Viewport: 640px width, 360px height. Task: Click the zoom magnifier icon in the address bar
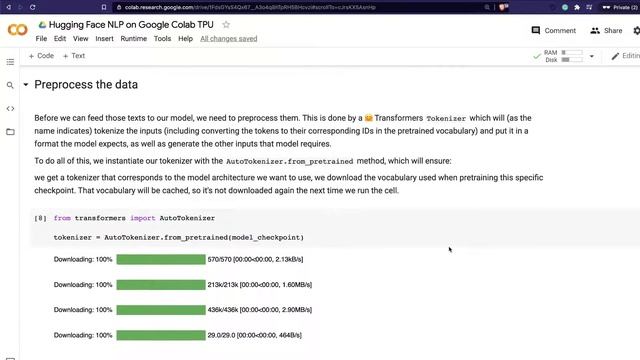pos(487,7)
